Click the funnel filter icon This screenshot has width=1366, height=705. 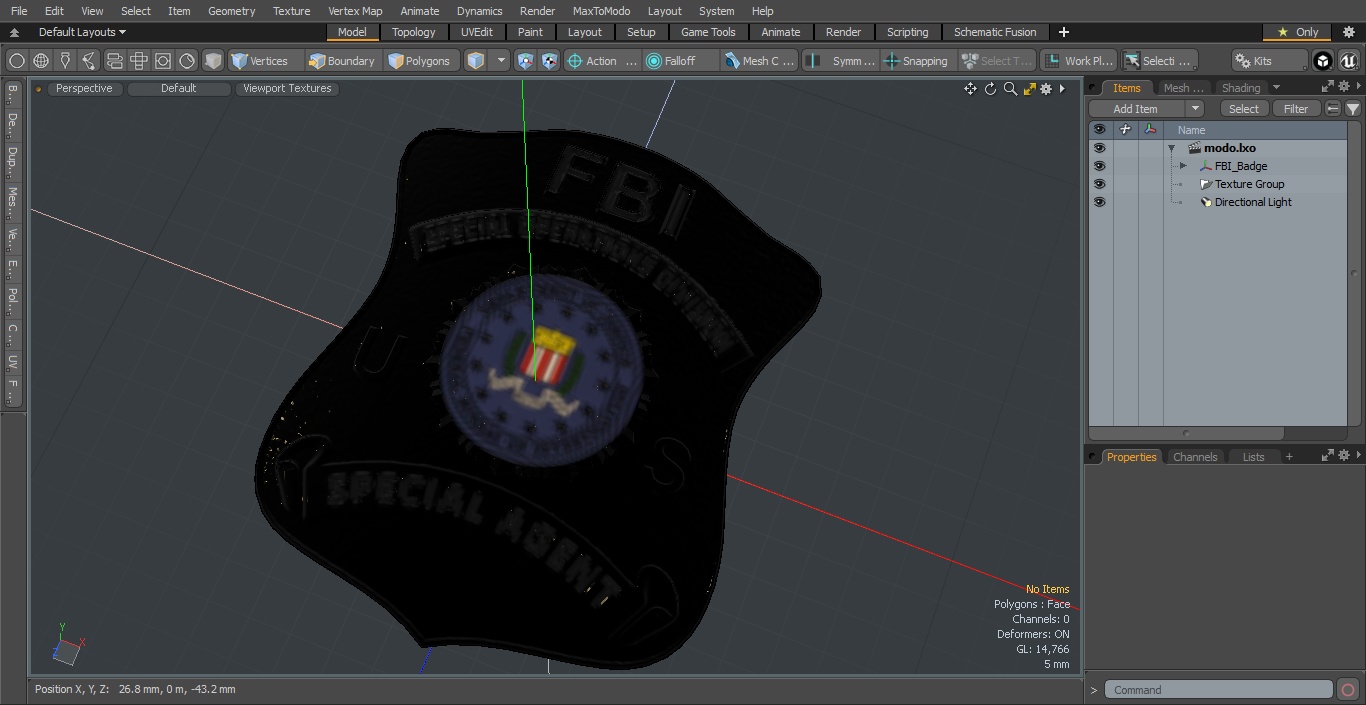click(1352, 109)
